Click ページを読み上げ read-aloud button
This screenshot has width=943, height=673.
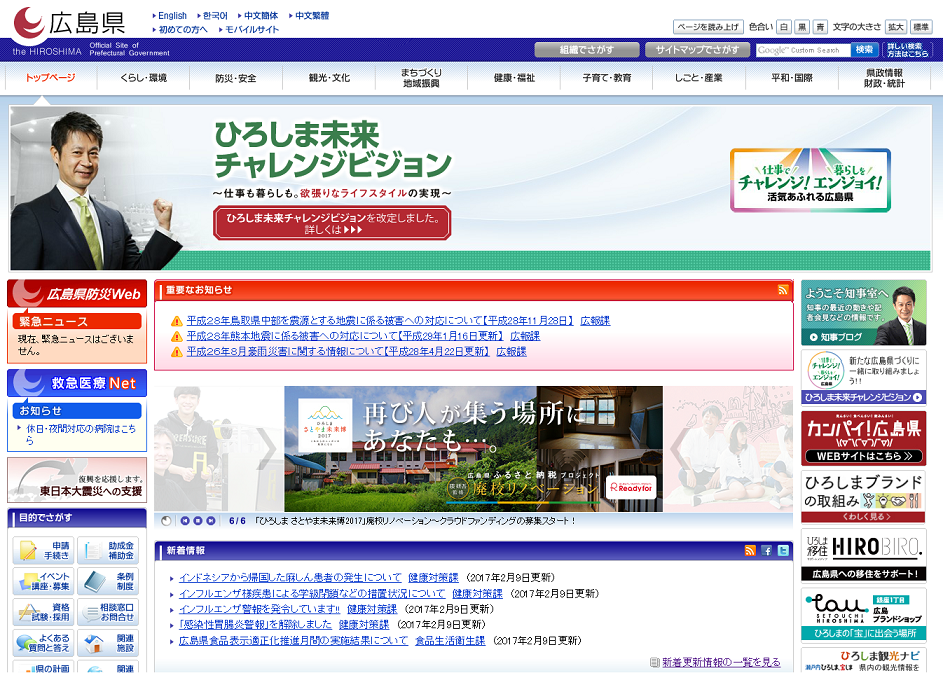[708, 27]
